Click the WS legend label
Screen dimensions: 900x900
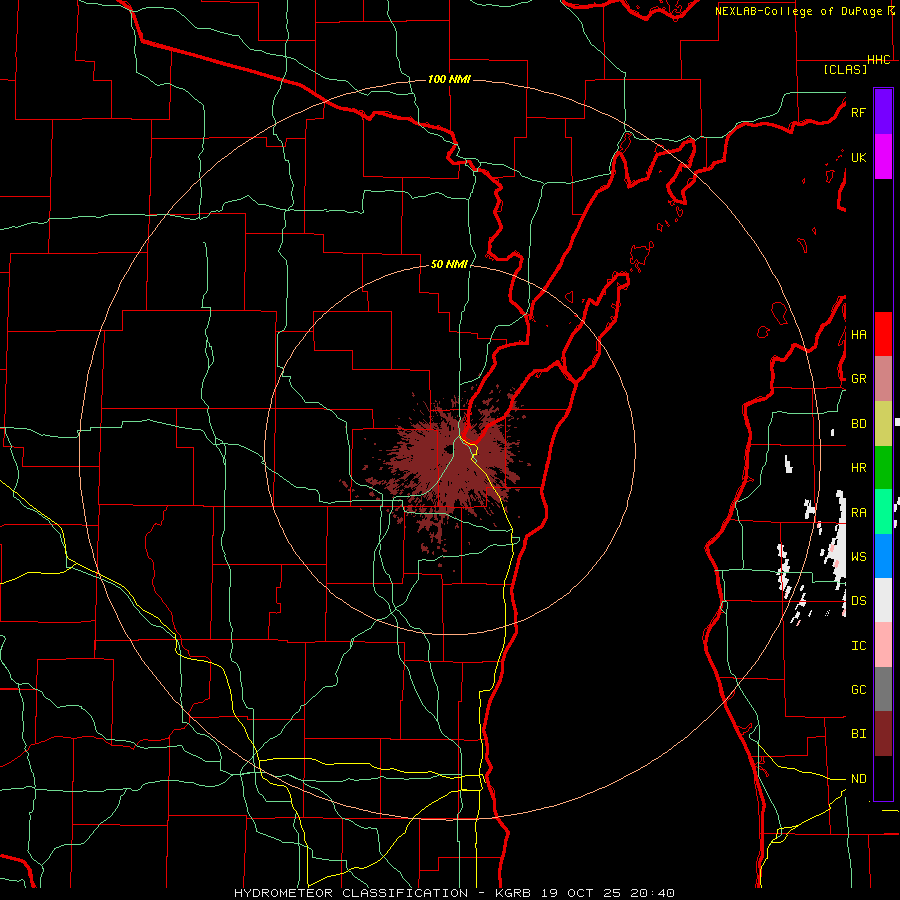click(x=858, y=557)
